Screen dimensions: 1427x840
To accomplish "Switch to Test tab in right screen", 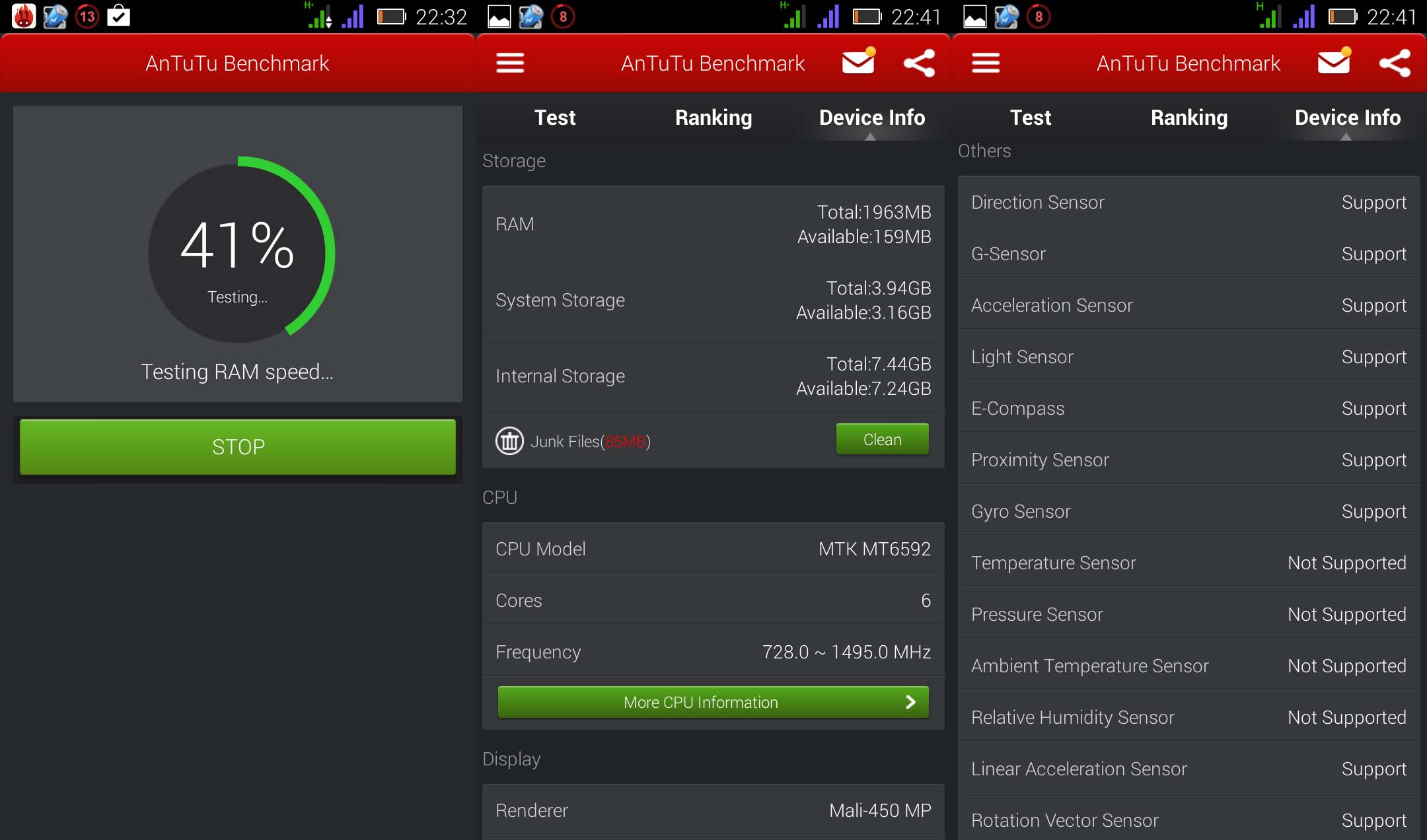I will (1031, 118).
